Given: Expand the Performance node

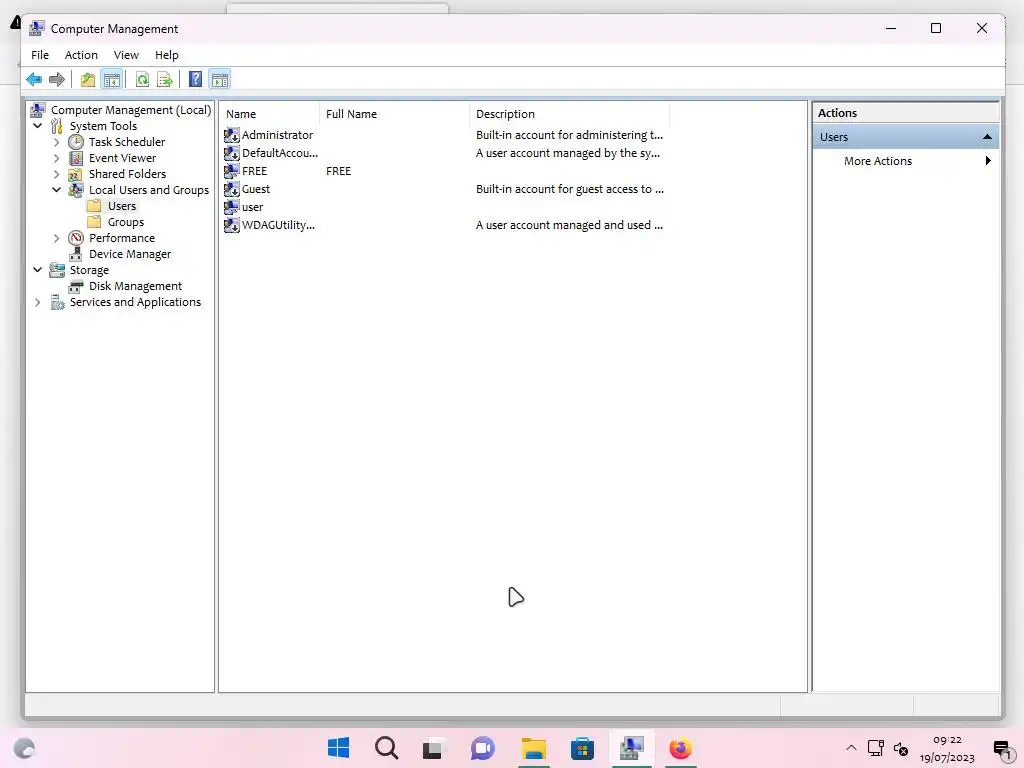Looking at the screenshot, I should pyautogui.click(x=56, y=238).
